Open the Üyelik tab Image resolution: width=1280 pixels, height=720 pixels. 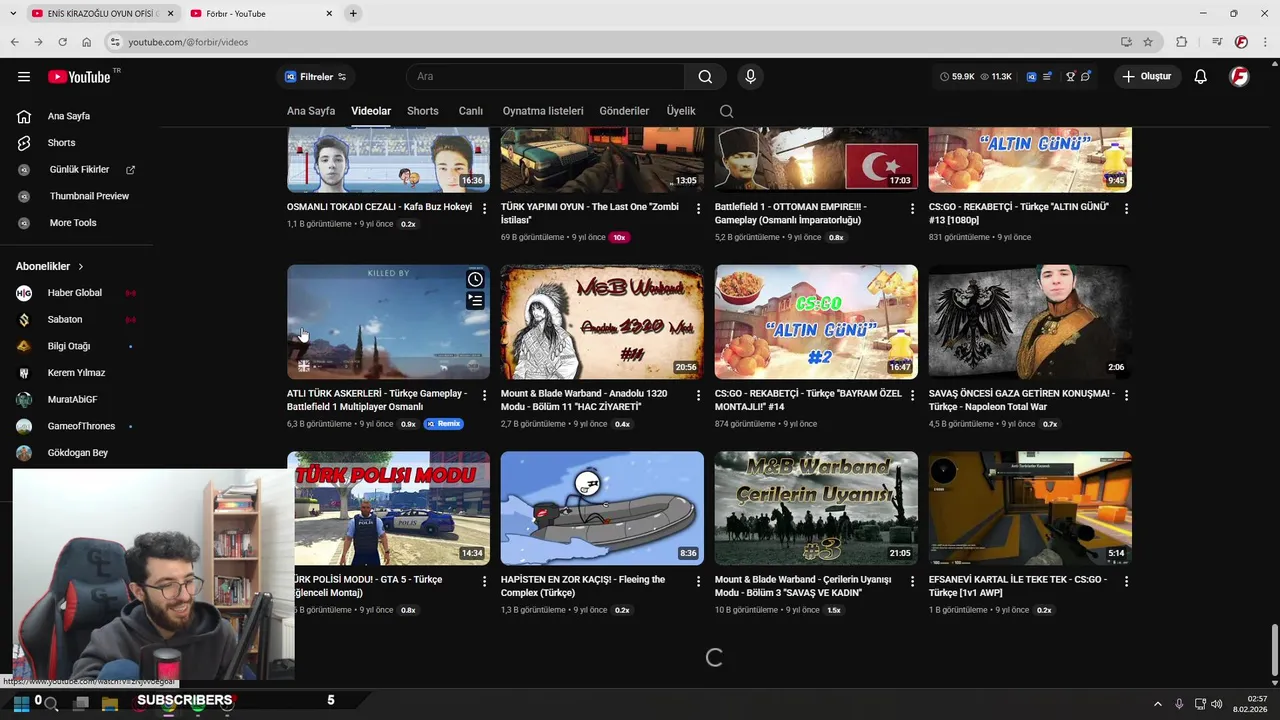pyautogui.click(x=681, y=111)
